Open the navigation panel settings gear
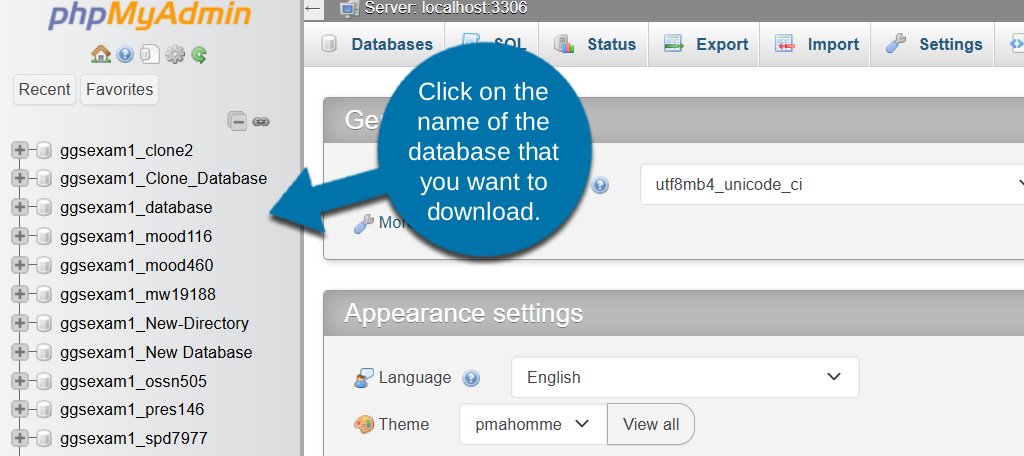Screen dimensions: 1024x456 point(175,55)
